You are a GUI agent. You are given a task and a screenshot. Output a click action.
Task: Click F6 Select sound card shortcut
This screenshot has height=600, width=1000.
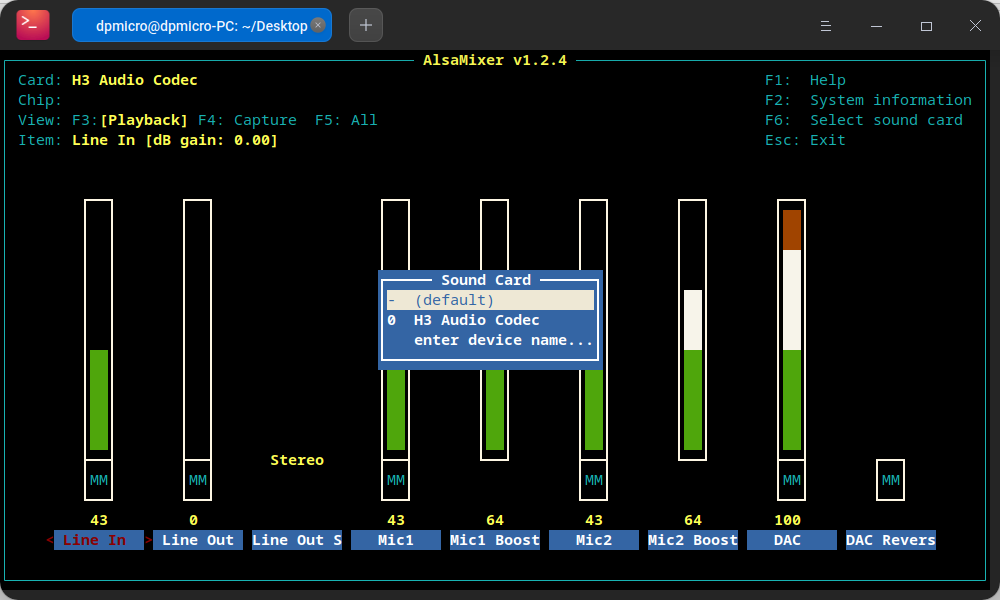[864, 120]
